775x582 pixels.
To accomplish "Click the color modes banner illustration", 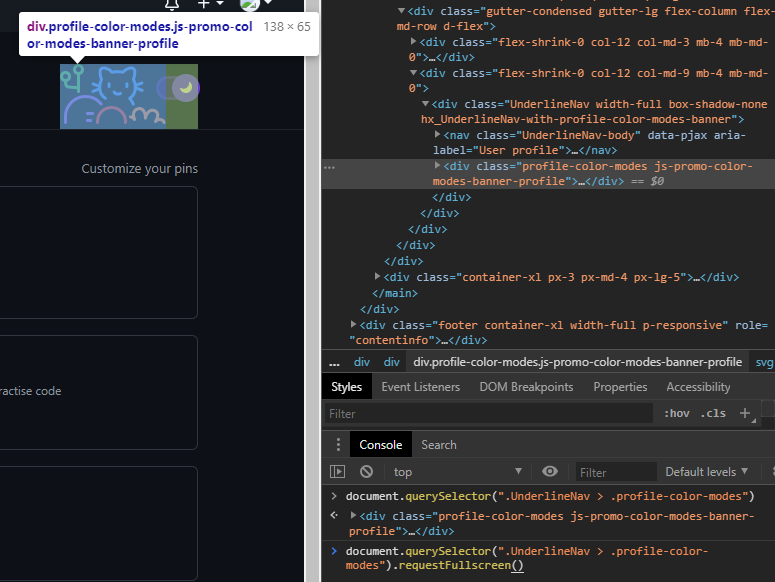I will [113, 96].
